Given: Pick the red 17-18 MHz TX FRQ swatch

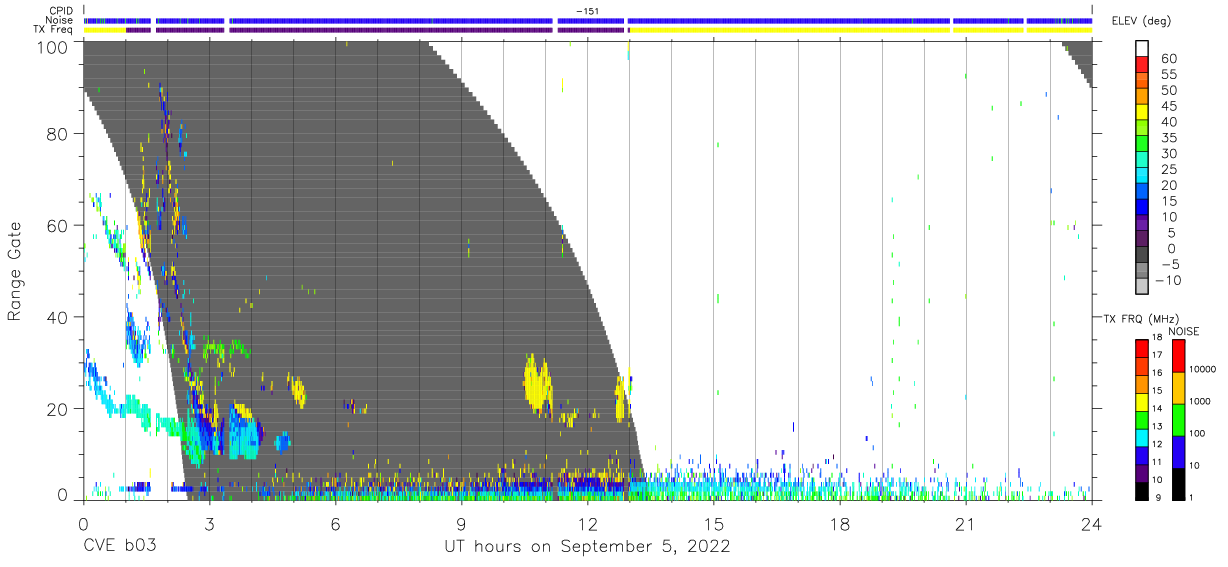Looking at the screenshot, I should (x=1143, y=348).
